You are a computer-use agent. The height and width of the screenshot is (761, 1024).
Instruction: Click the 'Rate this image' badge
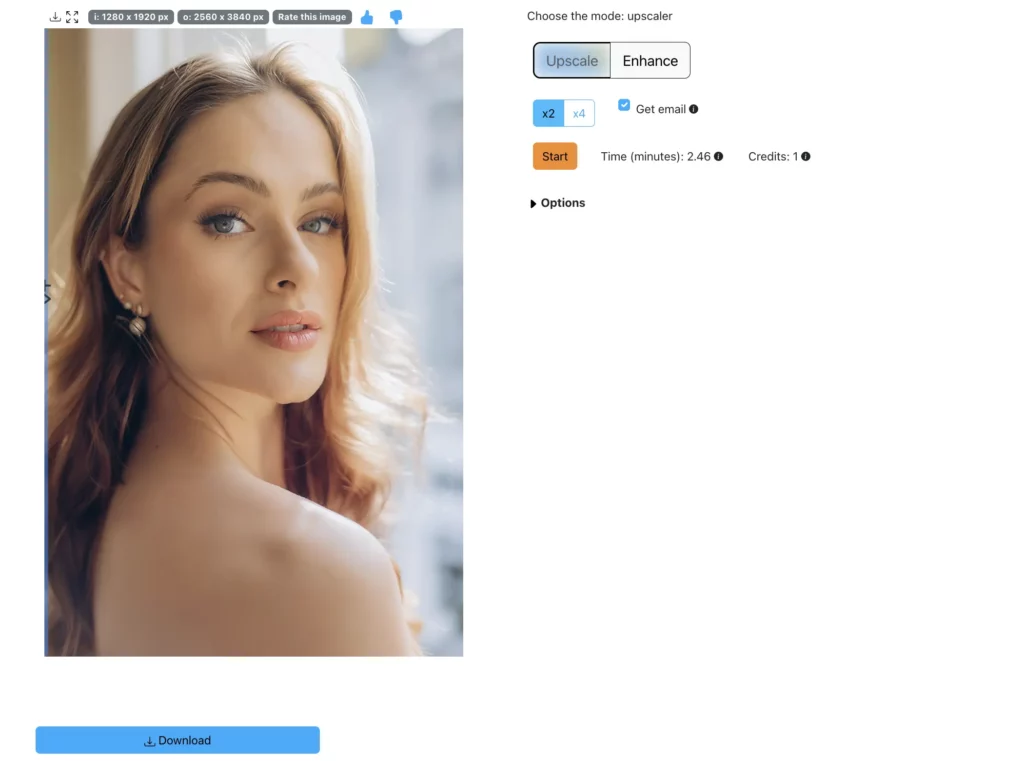312,17
